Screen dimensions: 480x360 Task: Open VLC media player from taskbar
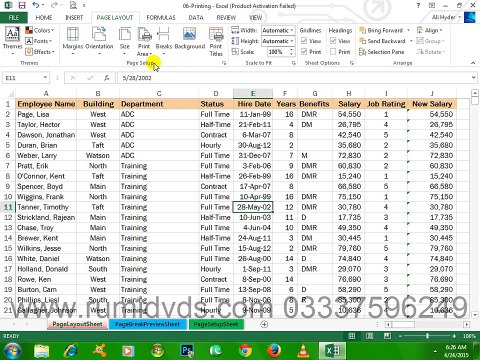[303, 351]
